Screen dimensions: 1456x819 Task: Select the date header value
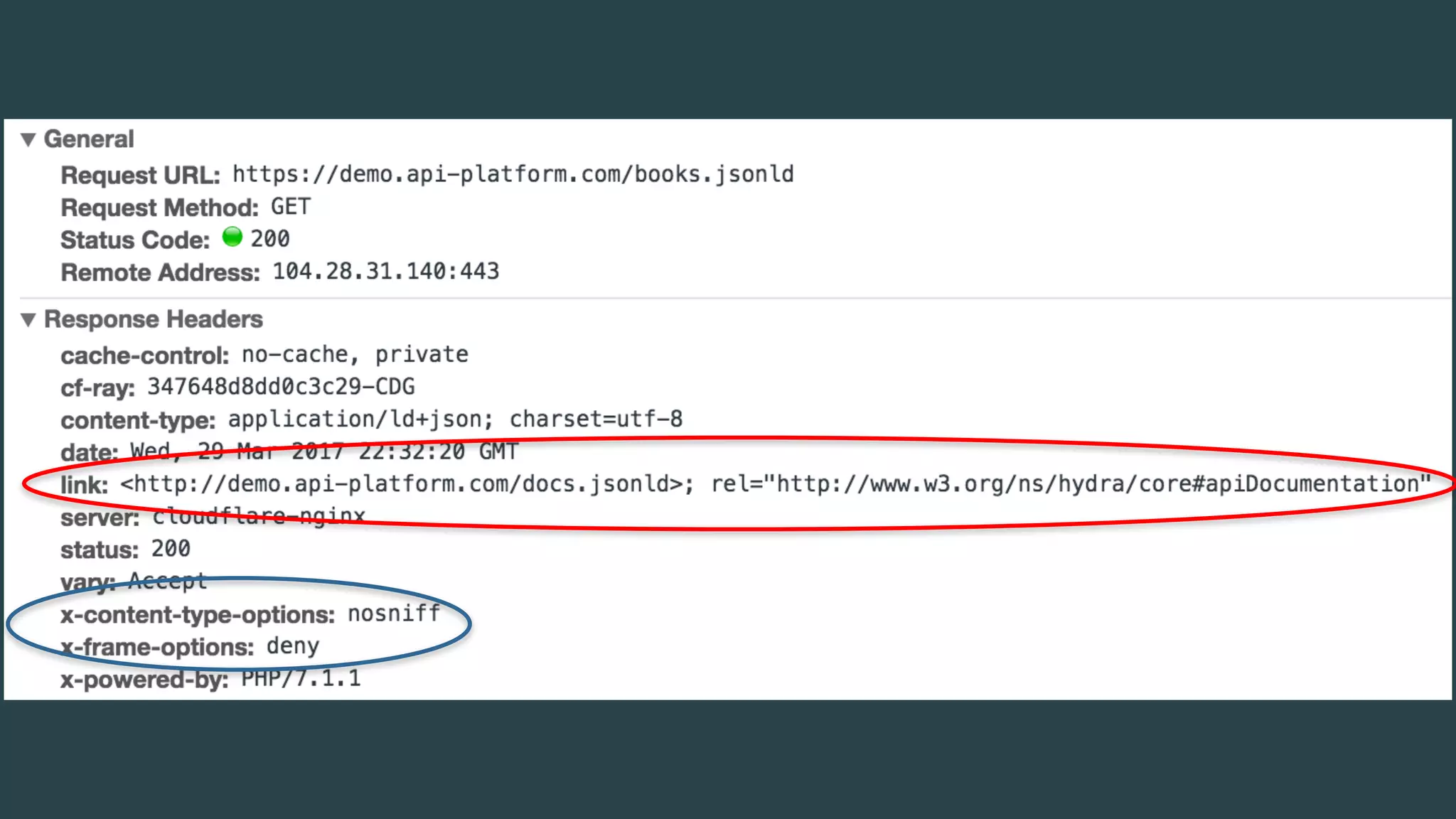point(324,451)
